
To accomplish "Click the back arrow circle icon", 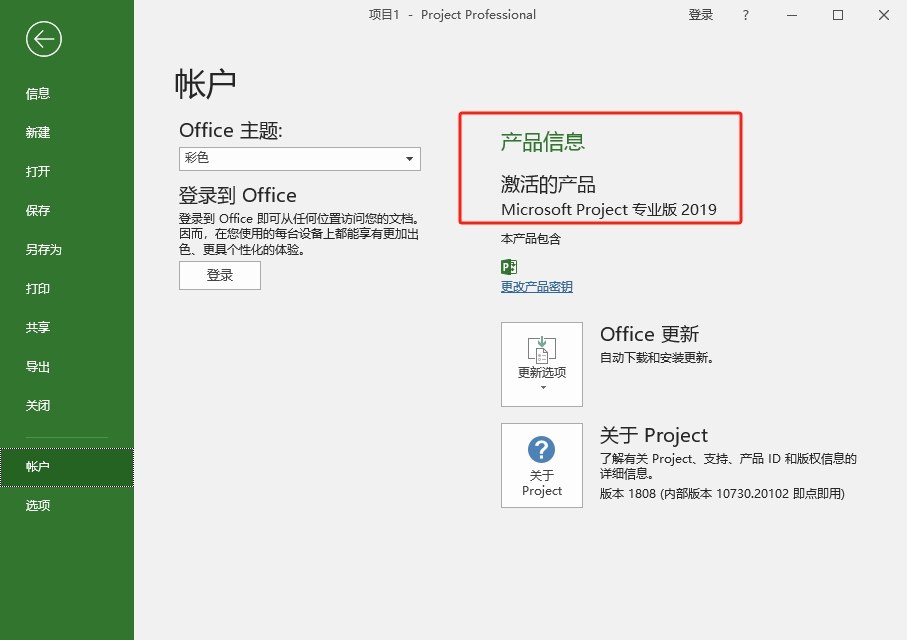I will [44, 39].
